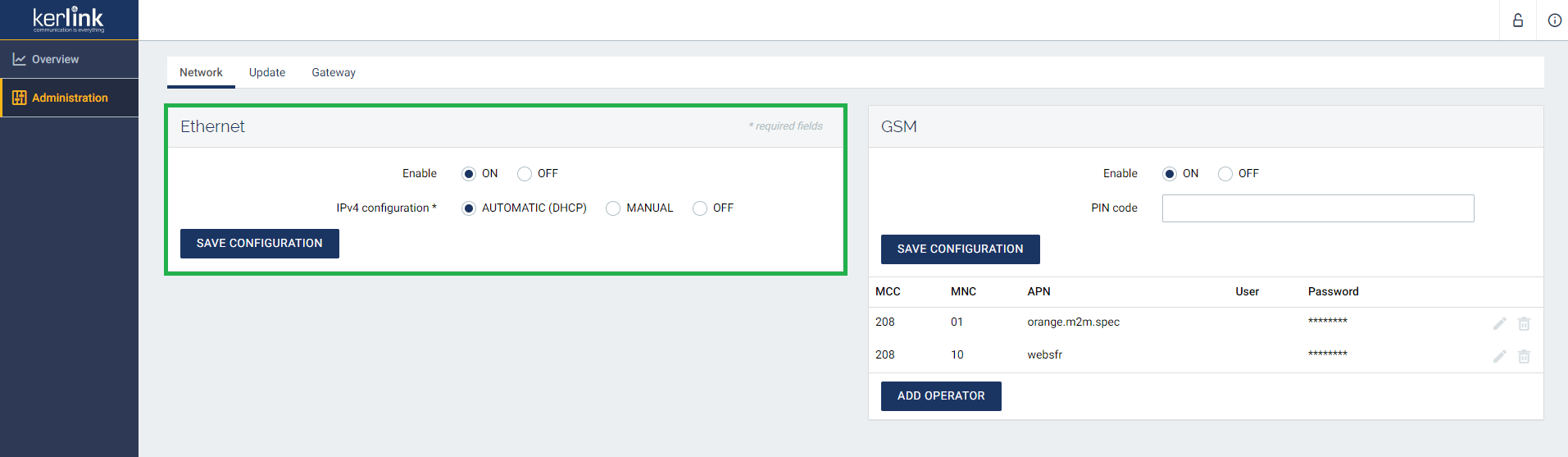
Task: Go to Administration in the sidebar
Action: [70, 98]
